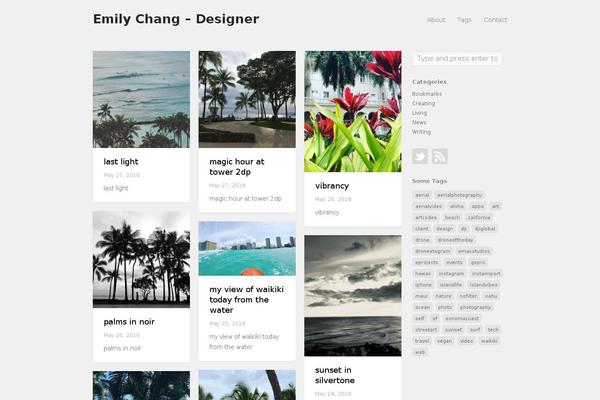Select the 'maui' tag
Viewport: 600px width, 400px height.
pos(421,296)
